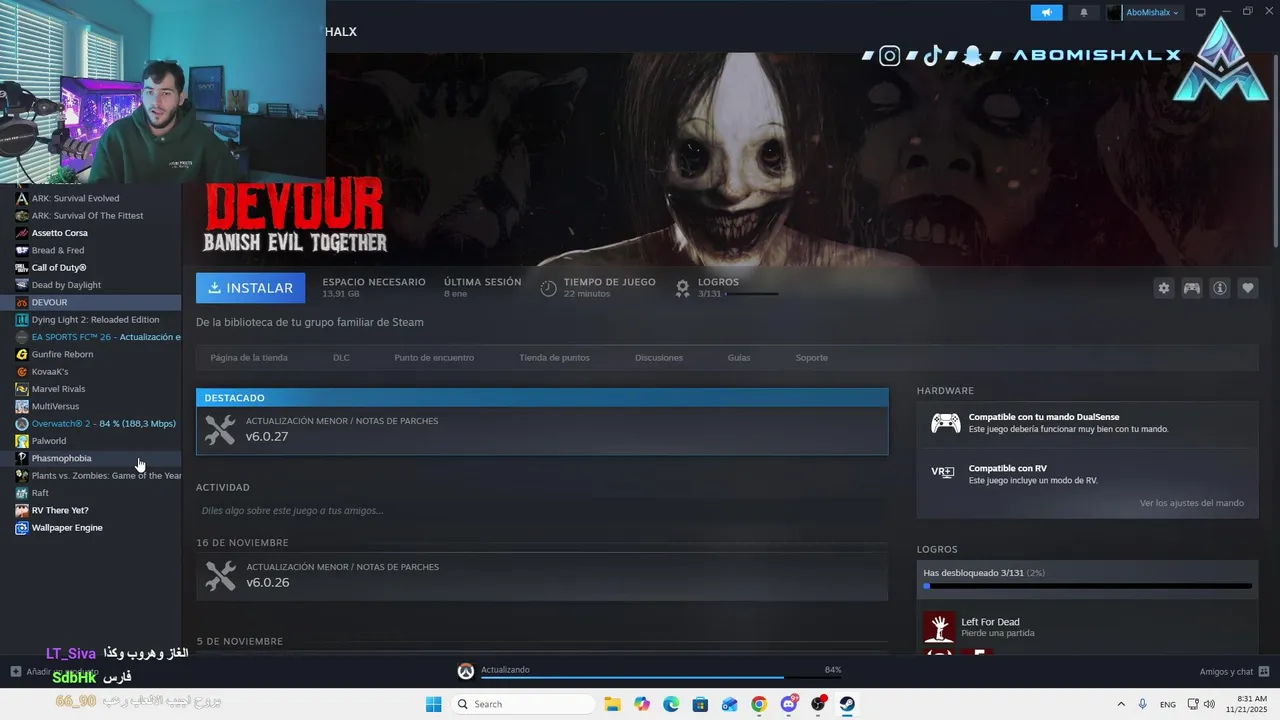Viewport: 1280px width, 720px height.
Task: Click the achievements progress bar in LOGROS panel
Action: pos(1087,586)
